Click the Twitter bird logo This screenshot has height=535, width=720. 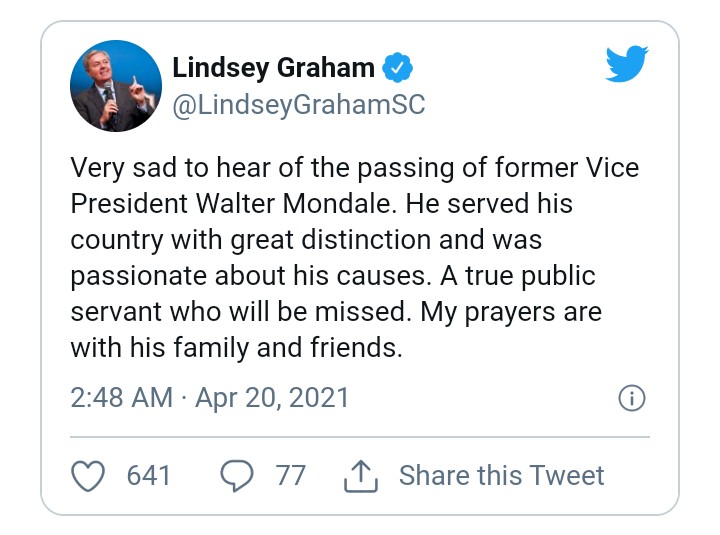(627, 66)
